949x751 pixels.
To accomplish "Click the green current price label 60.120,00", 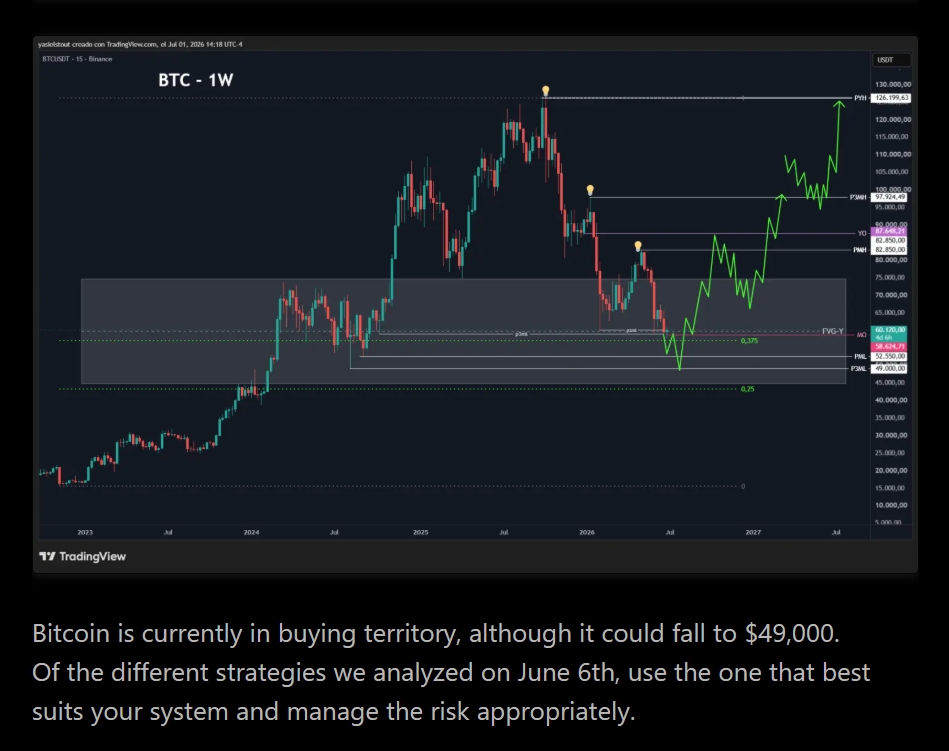I will [x=889, y=330].
